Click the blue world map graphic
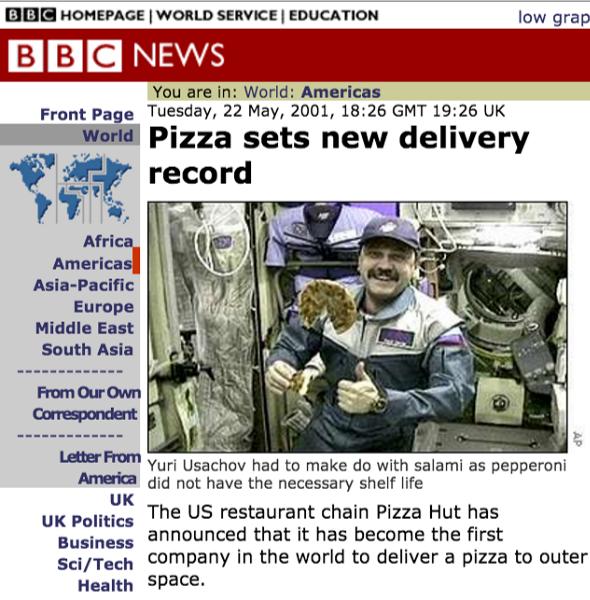Viewport: 590px width, 600px height. pos(70,188)
